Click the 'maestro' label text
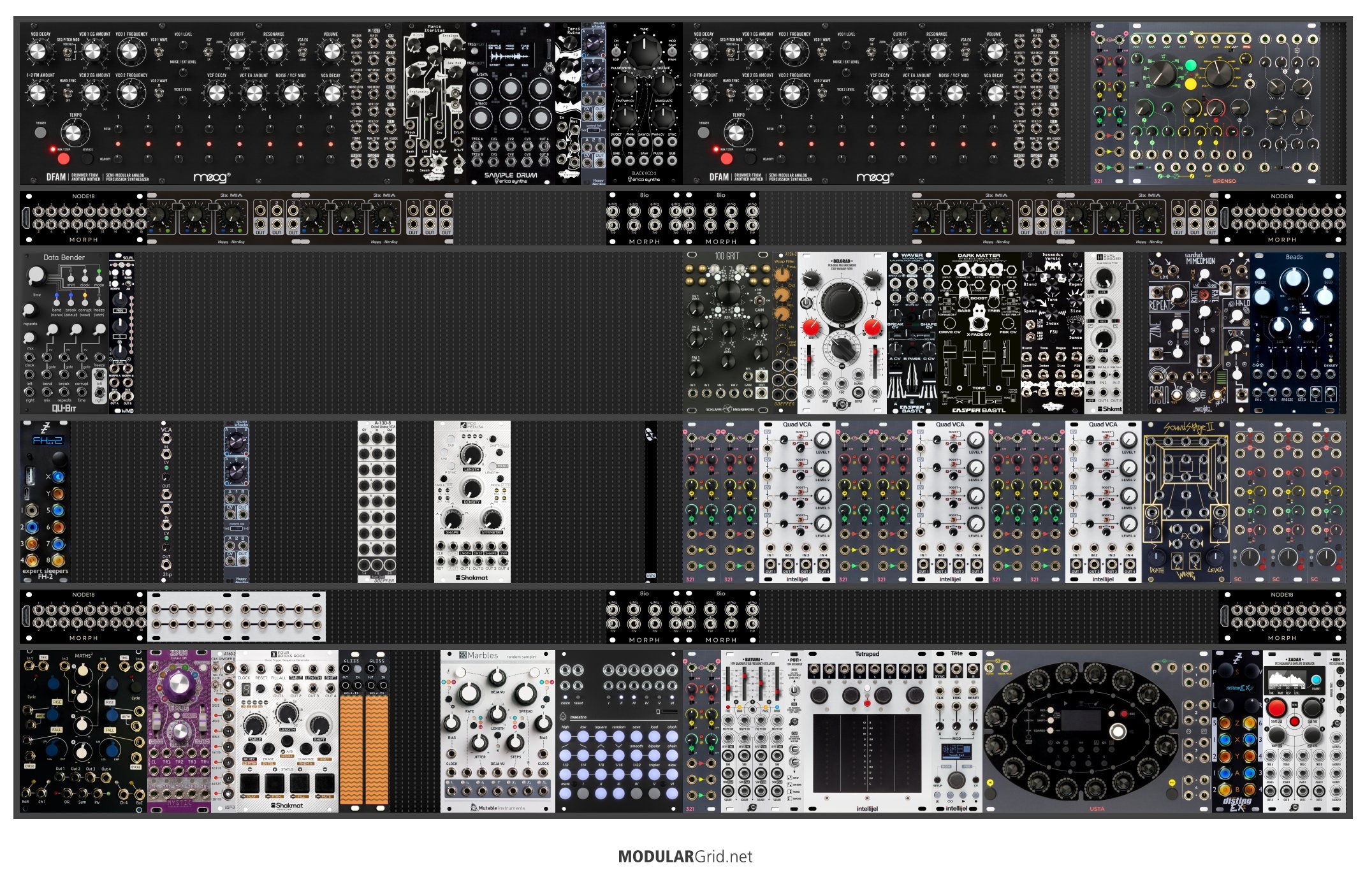The image size is (1372, 870). pos(578,717)
